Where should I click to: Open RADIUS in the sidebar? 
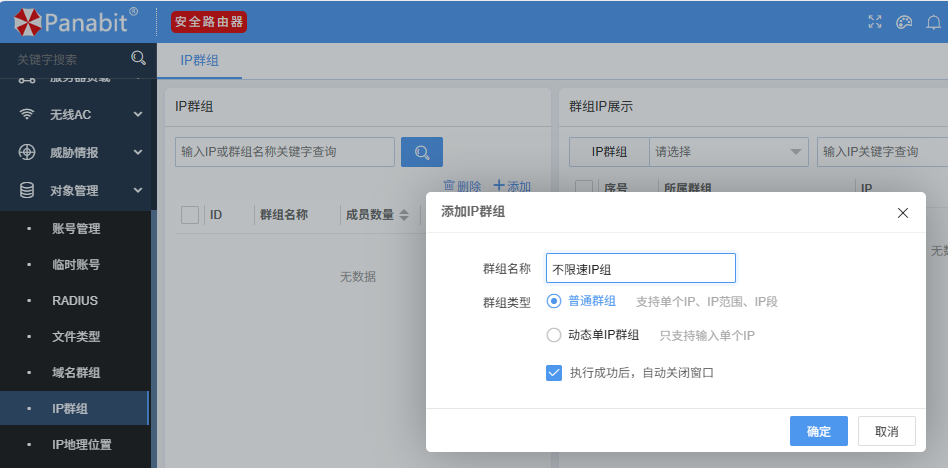tap(75, 301)
